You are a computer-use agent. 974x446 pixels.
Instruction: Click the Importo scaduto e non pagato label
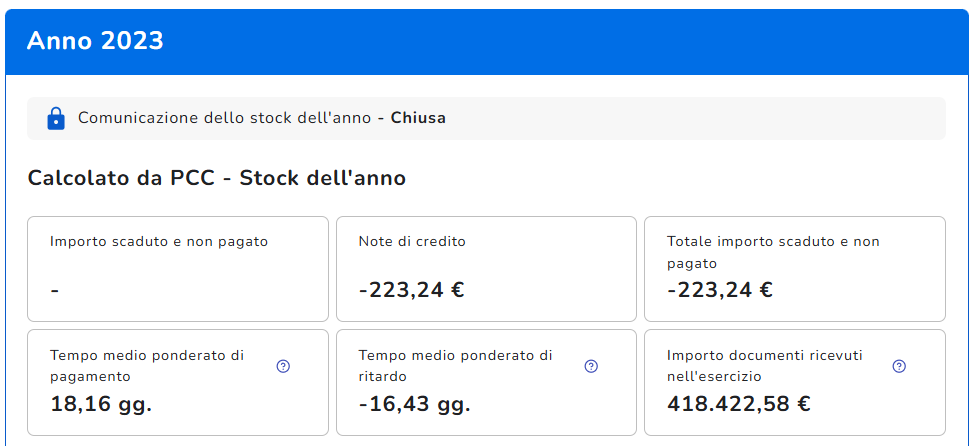[159, 241]
